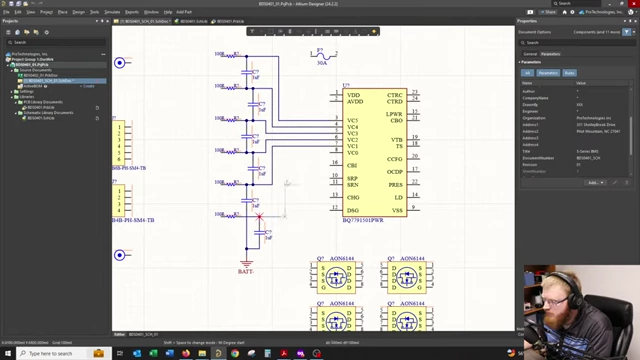Viewport: 640px width, 360px height.
Task: Switch to the BDS0401.SchLib document tab
Action: pyautogui.click(x=191, y=21)
